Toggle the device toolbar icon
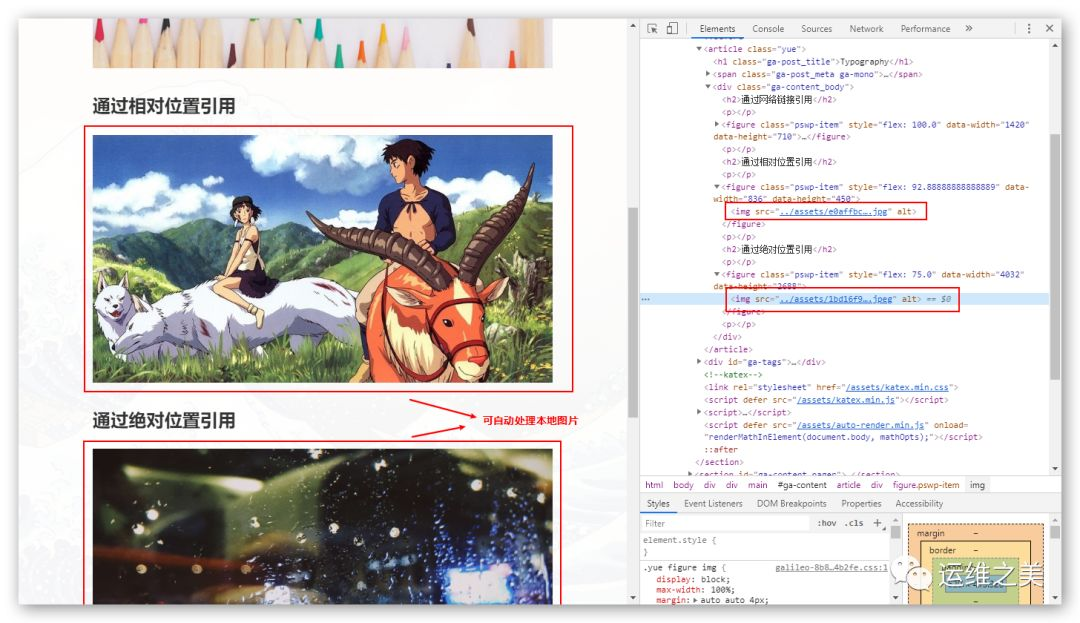 672,28
